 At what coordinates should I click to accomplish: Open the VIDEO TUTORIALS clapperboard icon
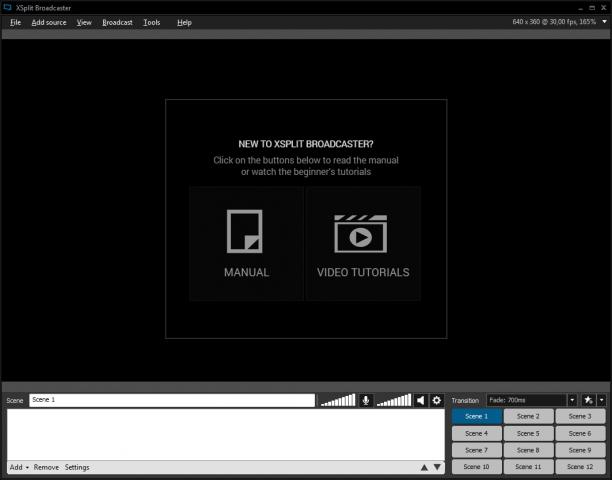361,233
